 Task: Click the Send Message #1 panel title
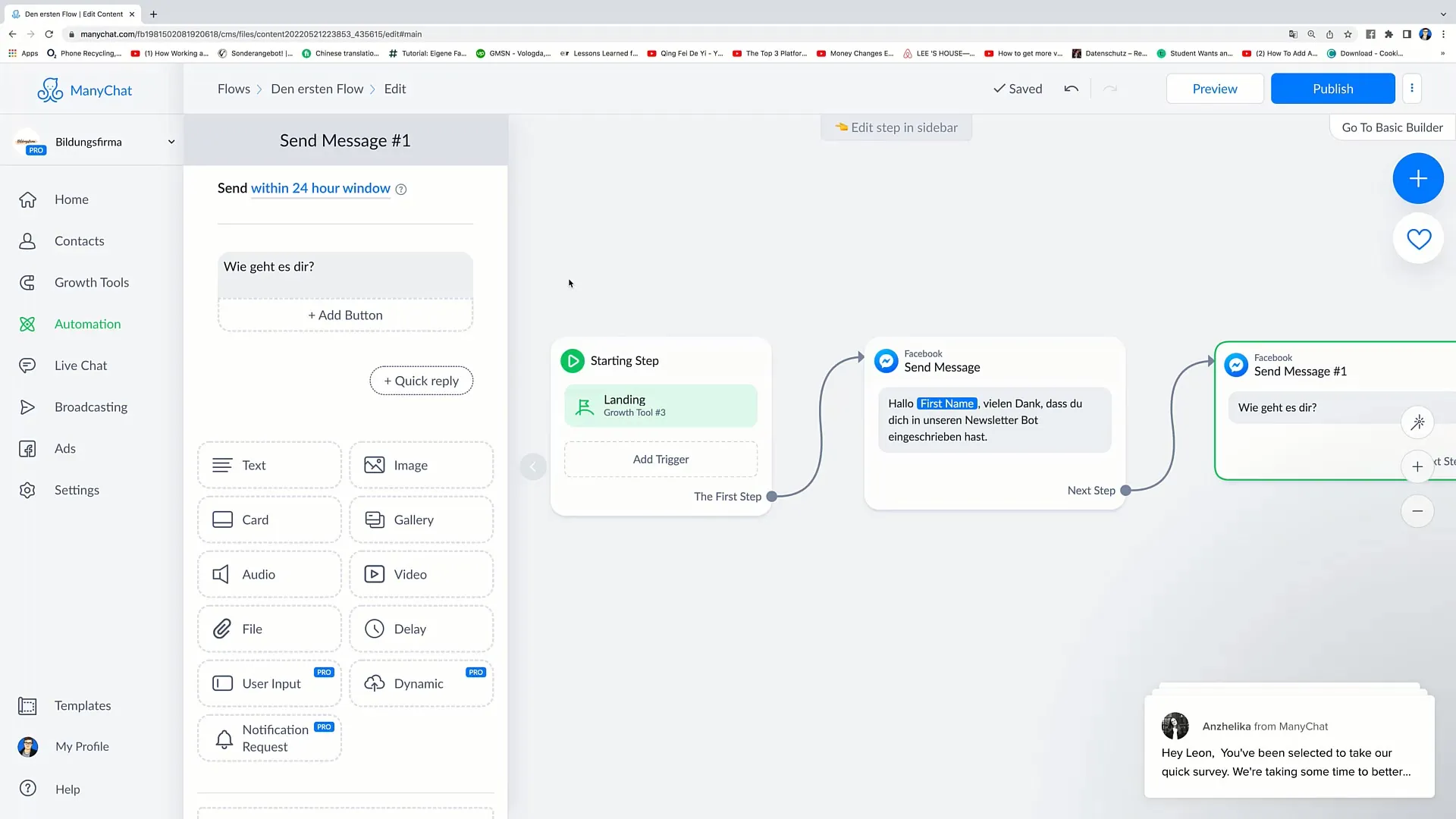click(x=345, y=140)
